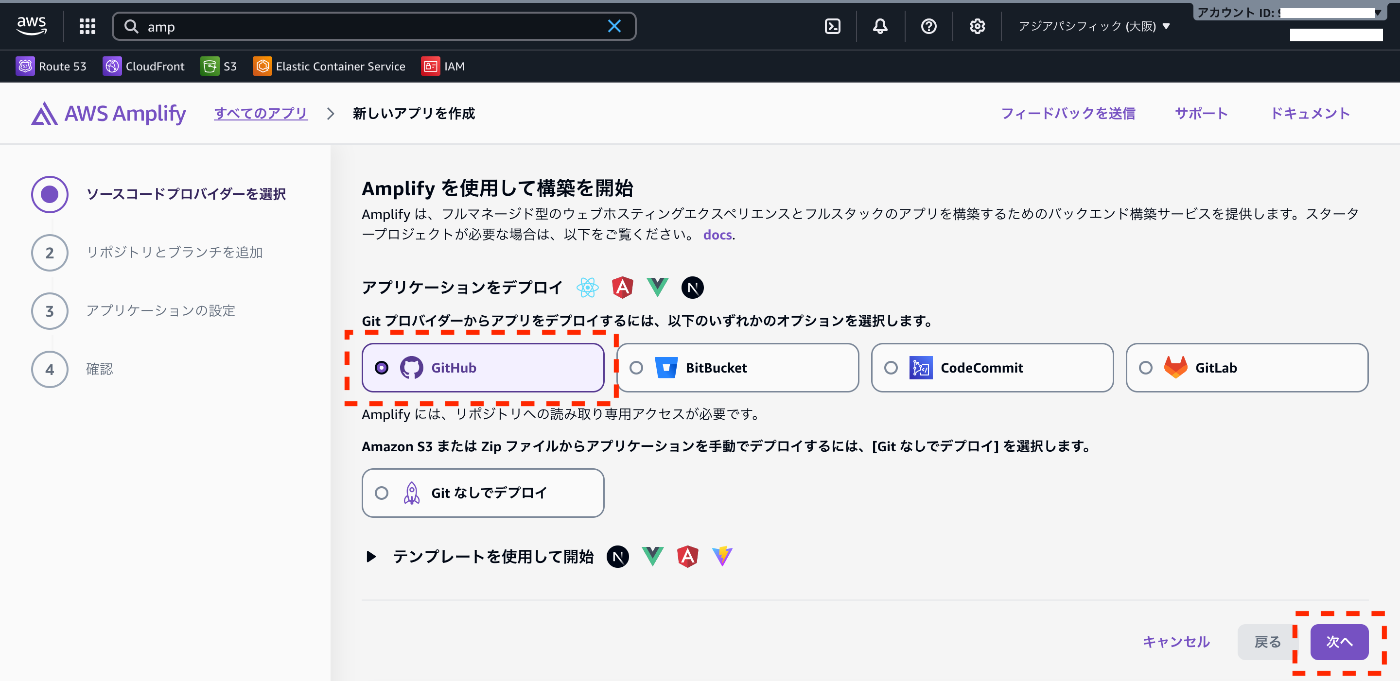1400x681 pixels.
Task: Select step 3 アプリケーションの設定
Action: [x=134, y=311]
